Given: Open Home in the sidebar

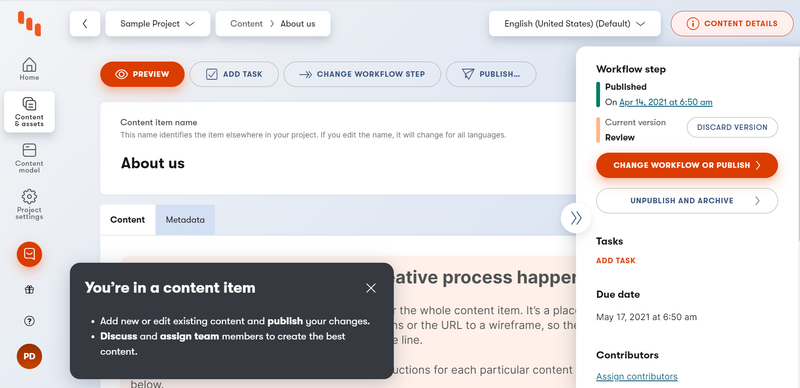Looking at the screenshot, I should point(29,69).
